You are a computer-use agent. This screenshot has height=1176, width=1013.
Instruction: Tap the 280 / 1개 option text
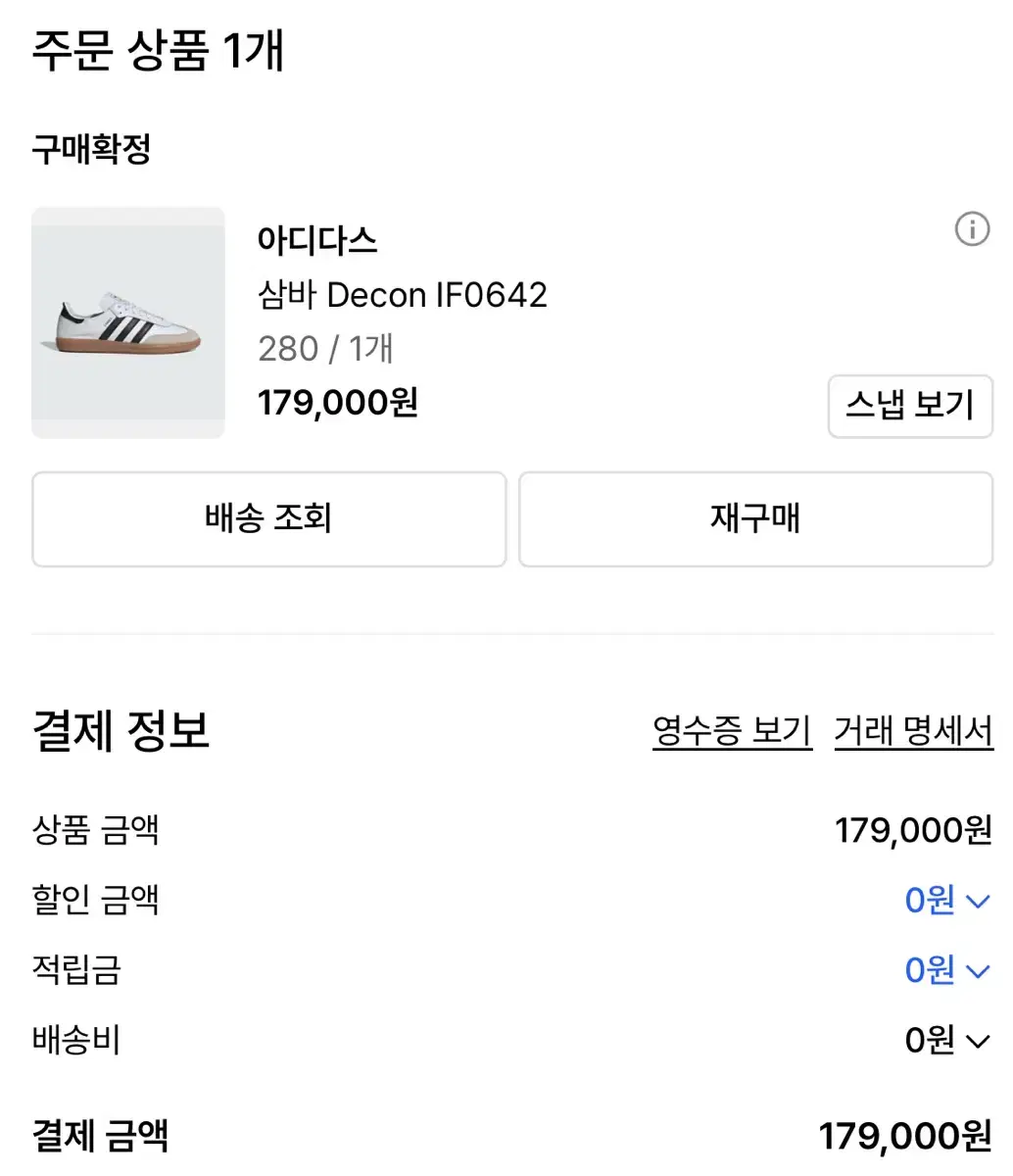325,349
